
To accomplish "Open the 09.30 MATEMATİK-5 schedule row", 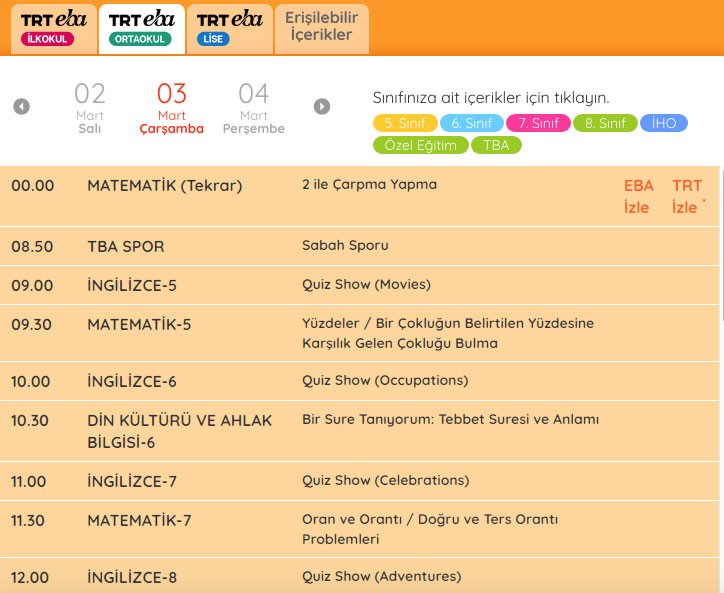I will (360, 334).
